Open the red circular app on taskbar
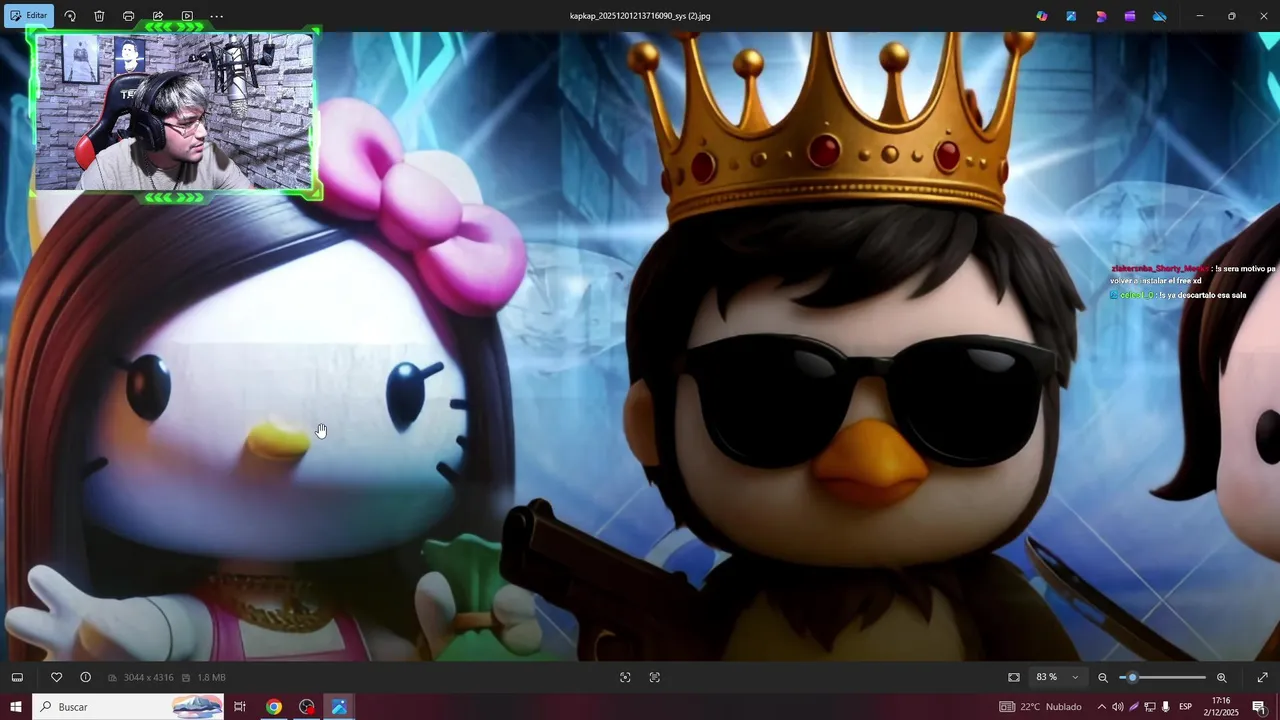1280x720 pixels. click(x=306, y=707)
